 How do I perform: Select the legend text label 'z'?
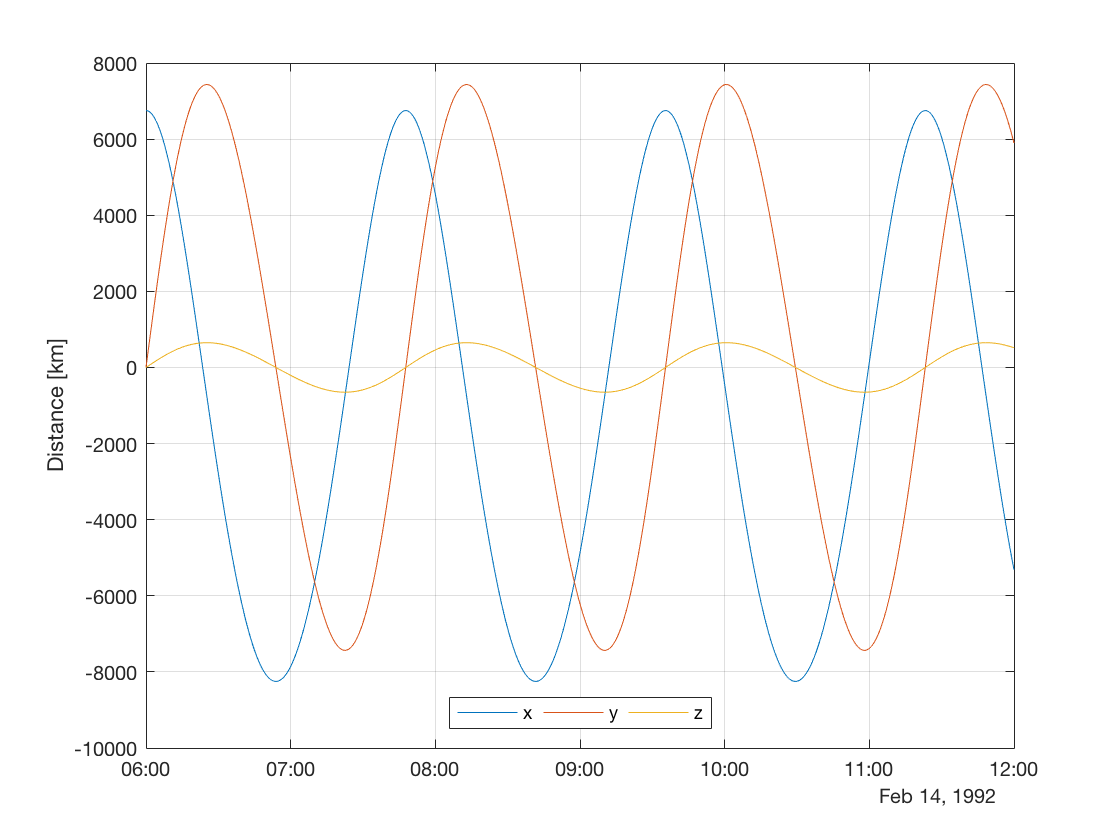[x=698, y=713]
